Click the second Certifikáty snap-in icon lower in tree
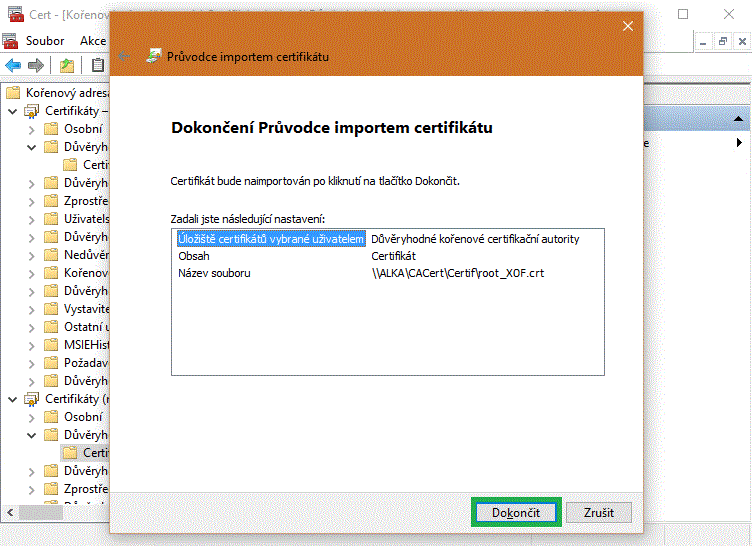This screenshot has width=752, height=546. pyautogui.click(x=32, y=399)
